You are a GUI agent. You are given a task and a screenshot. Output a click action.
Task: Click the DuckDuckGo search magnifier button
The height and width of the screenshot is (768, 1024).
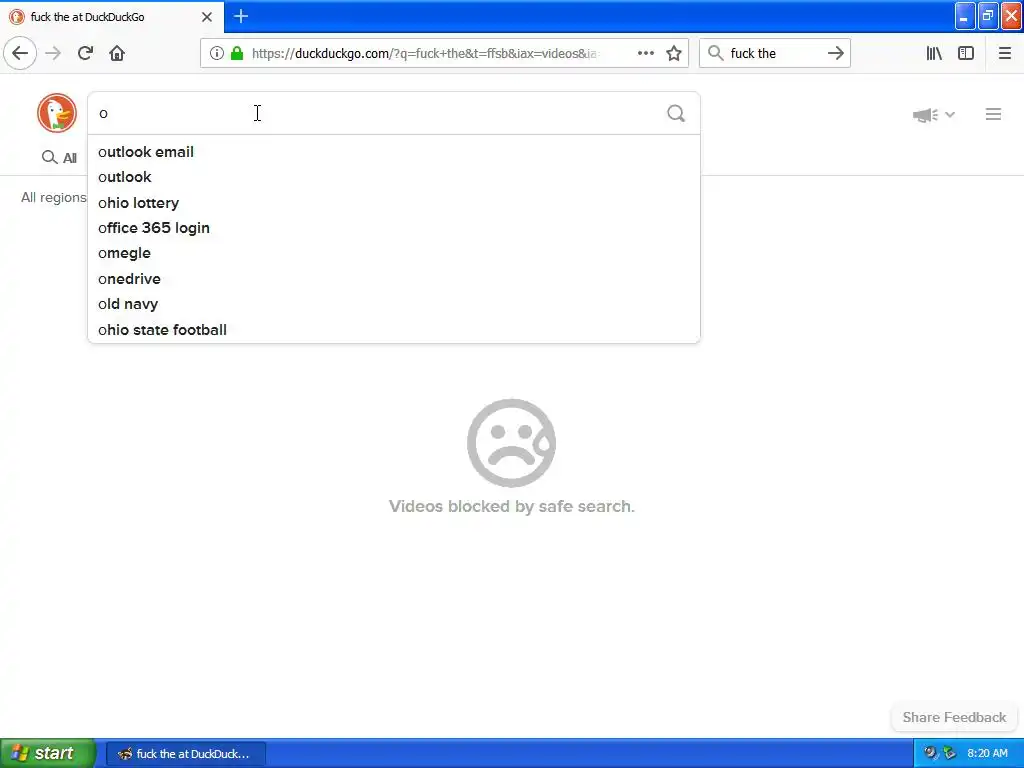(x=676, y=114)
